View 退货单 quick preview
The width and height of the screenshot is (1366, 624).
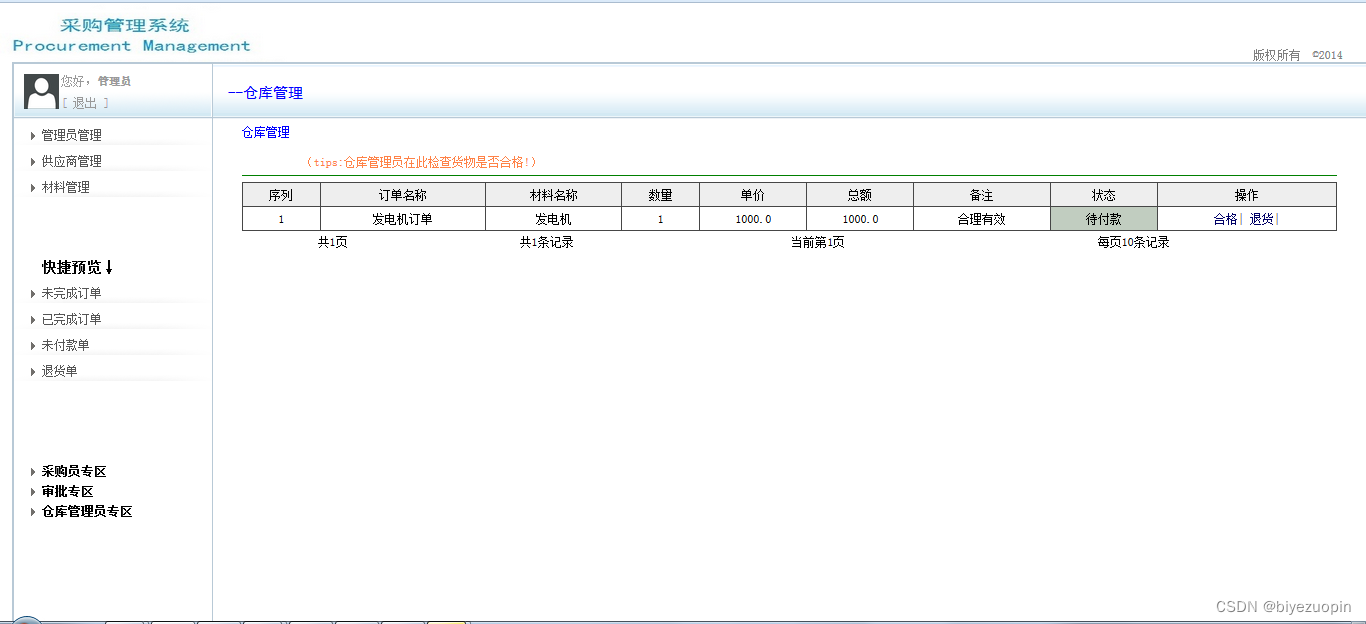(59, 371)
